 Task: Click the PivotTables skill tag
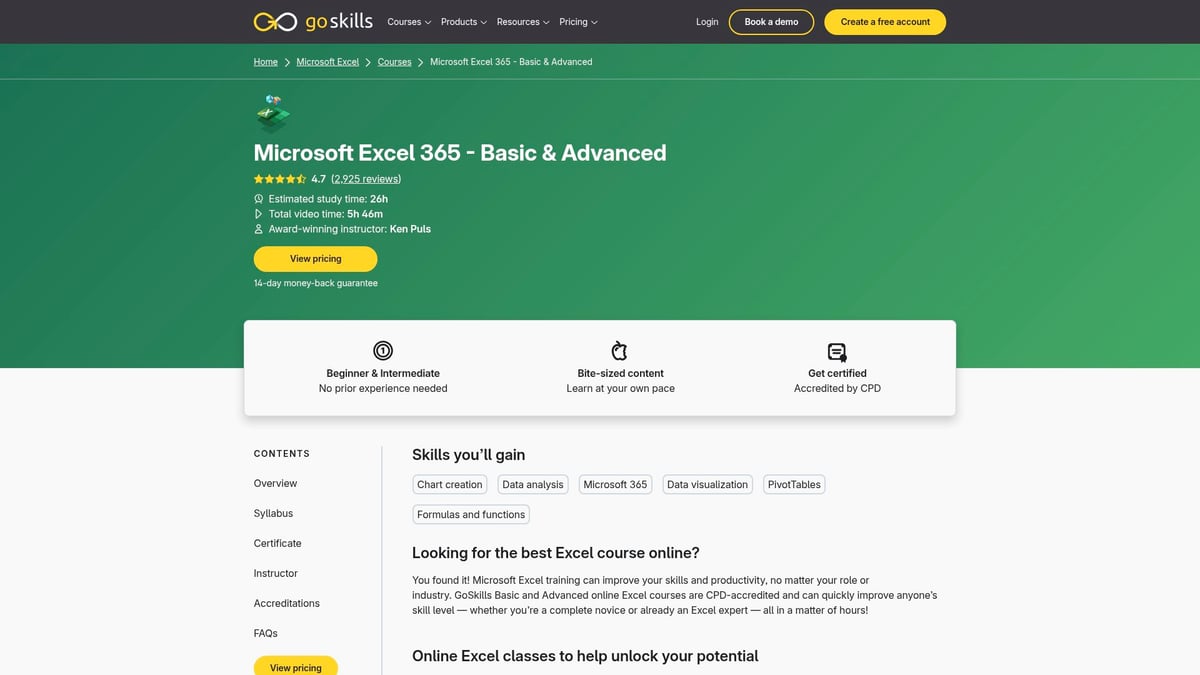[x=793, y=484]
